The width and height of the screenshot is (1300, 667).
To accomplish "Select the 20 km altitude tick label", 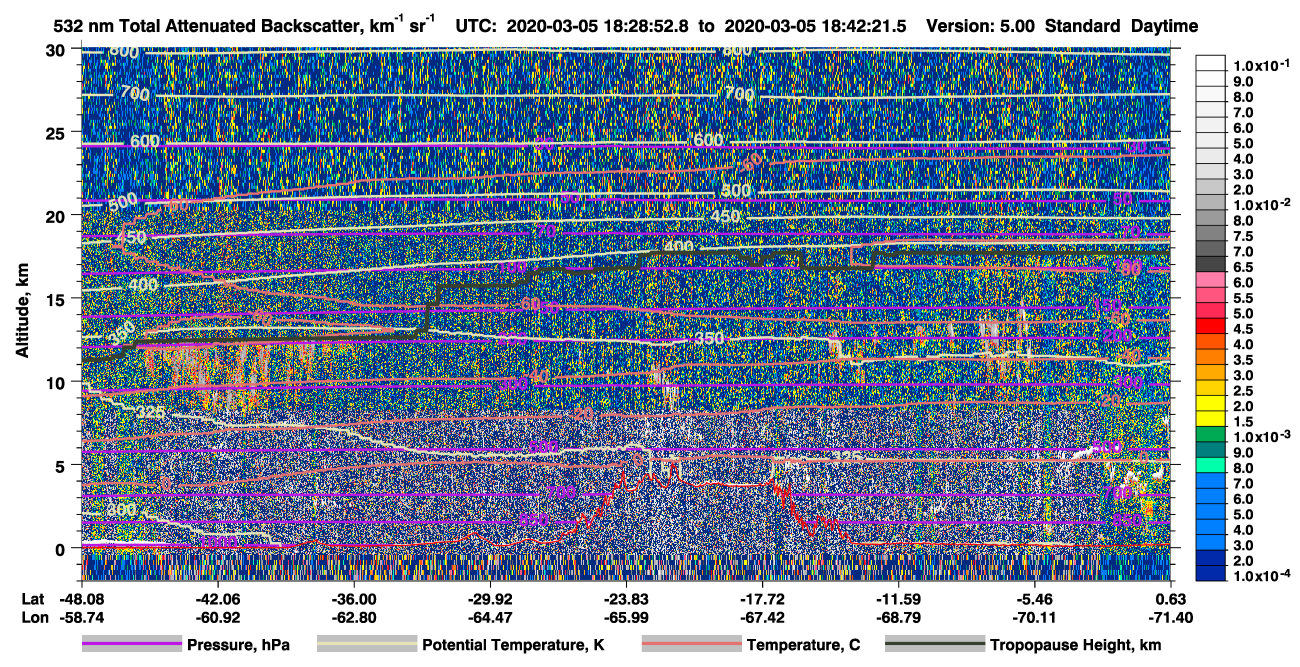I will coord(57,216).
